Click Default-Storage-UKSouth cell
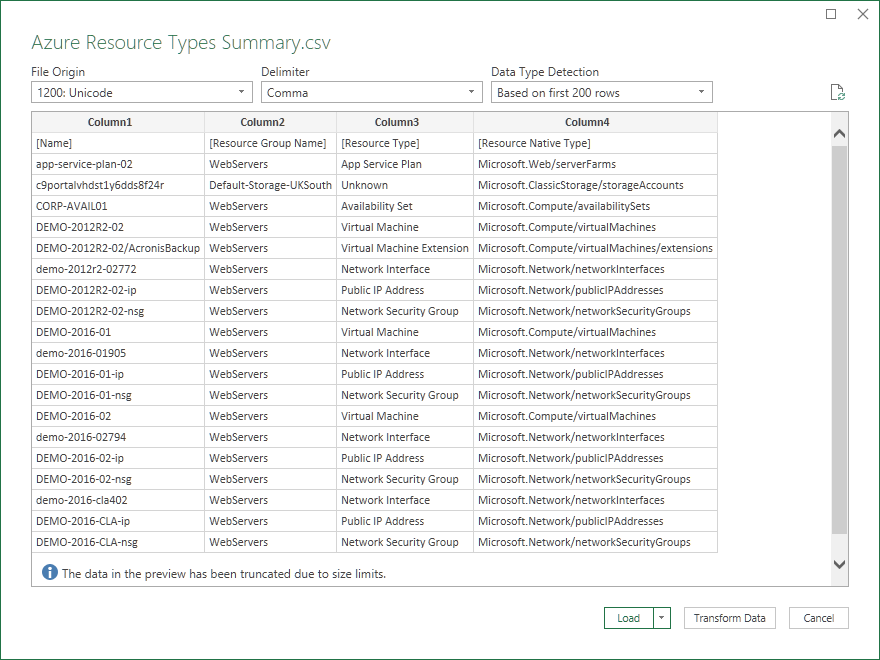This screenshot has width=880, height=660. click(271, 185)
